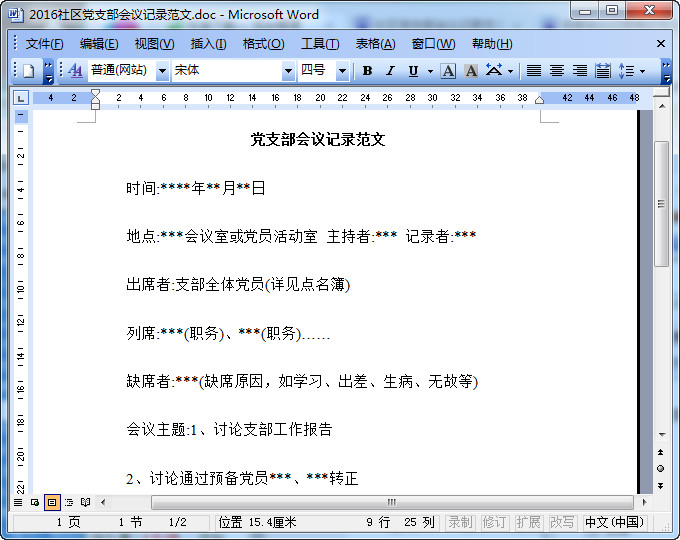Toggle 修订 track changes in status bar
This screenshot has width=680, height=540.
[494, 522]
